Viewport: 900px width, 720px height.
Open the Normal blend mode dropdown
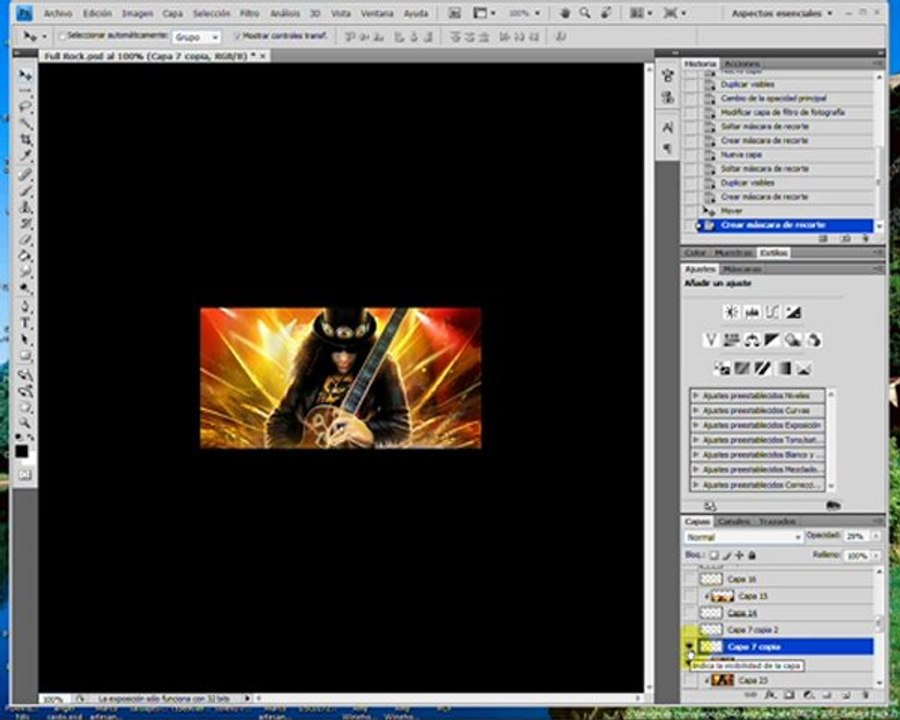(743, 537)
